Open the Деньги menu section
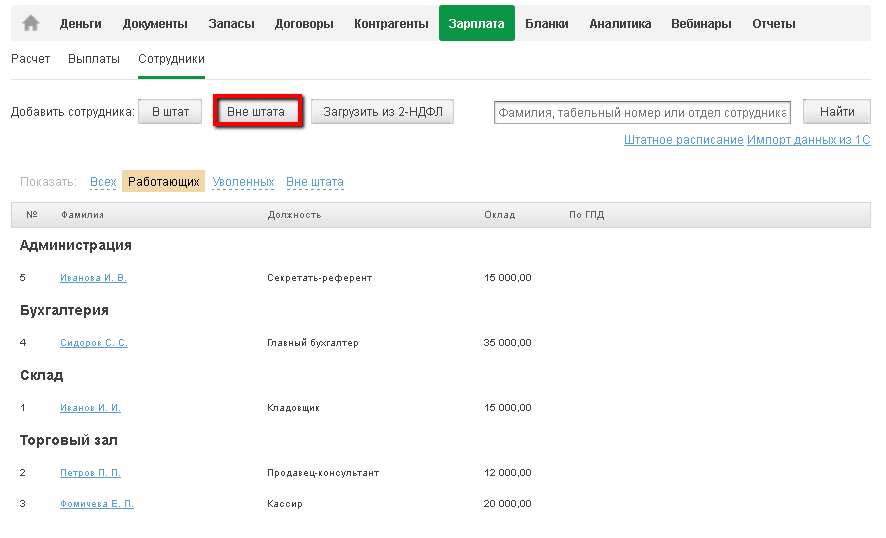886x538 pixels. click(81, 24)
